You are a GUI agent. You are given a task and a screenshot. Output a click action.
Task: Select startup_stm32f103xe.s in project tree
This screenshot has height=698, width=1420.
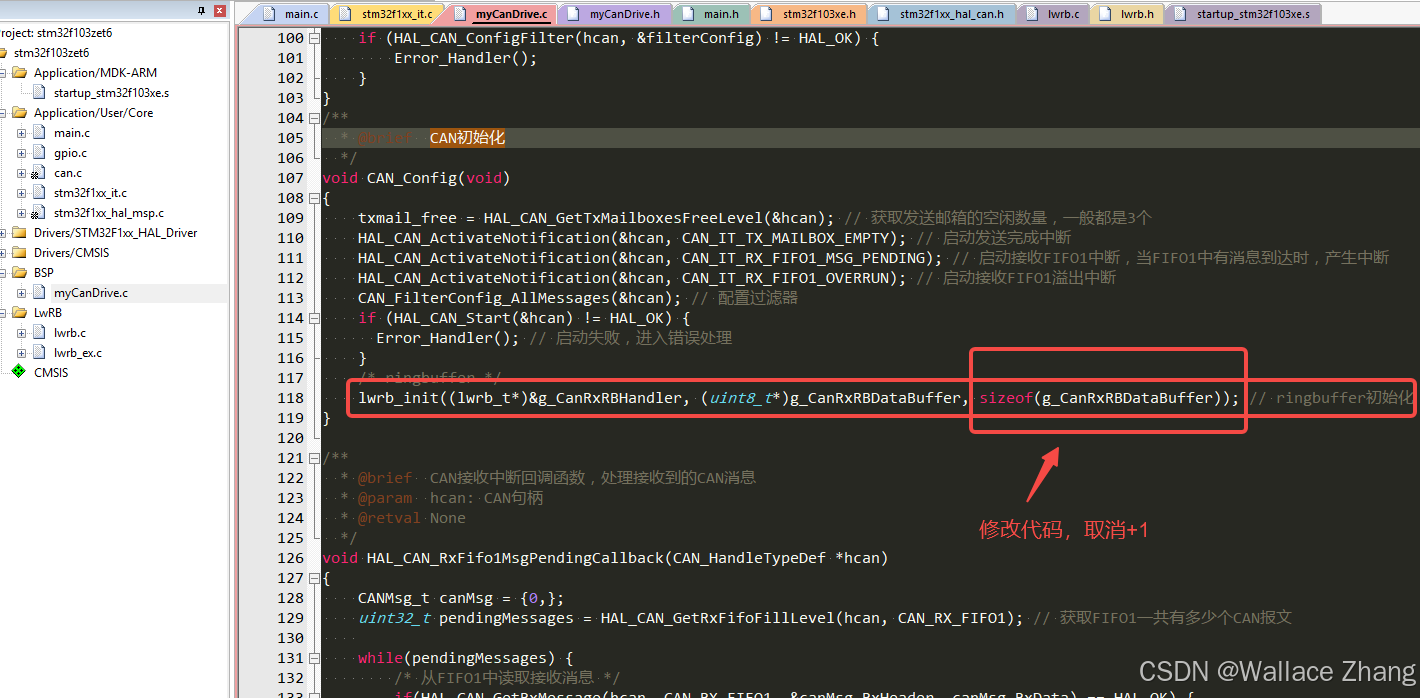111,93
